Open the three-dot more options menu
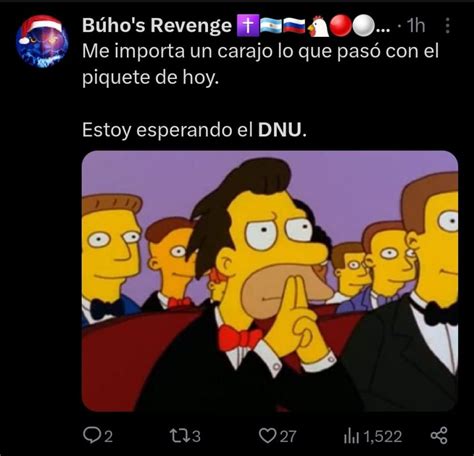 point(447,26)
